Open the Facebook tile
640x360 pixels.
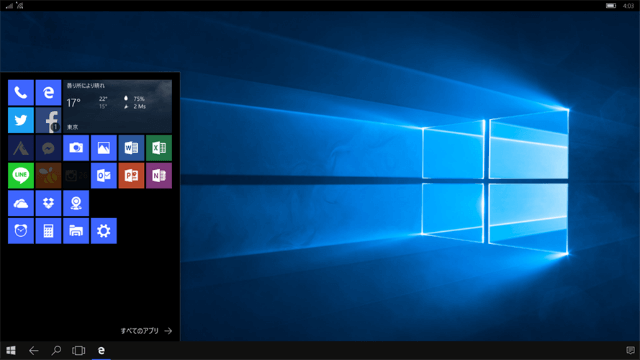click(48, 120)
